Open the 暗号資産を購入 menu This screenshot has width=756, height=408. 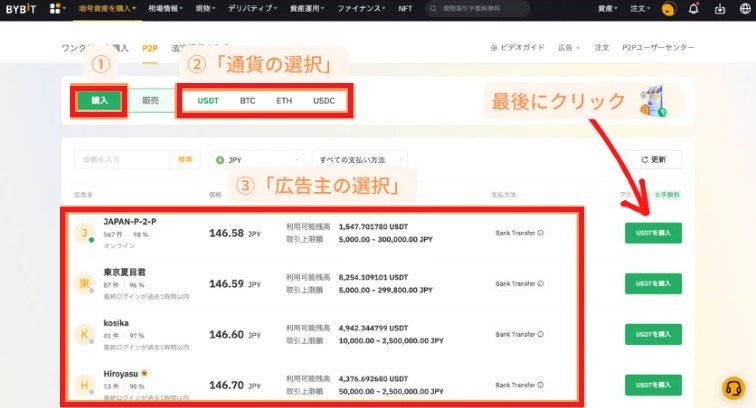[107, 9]
